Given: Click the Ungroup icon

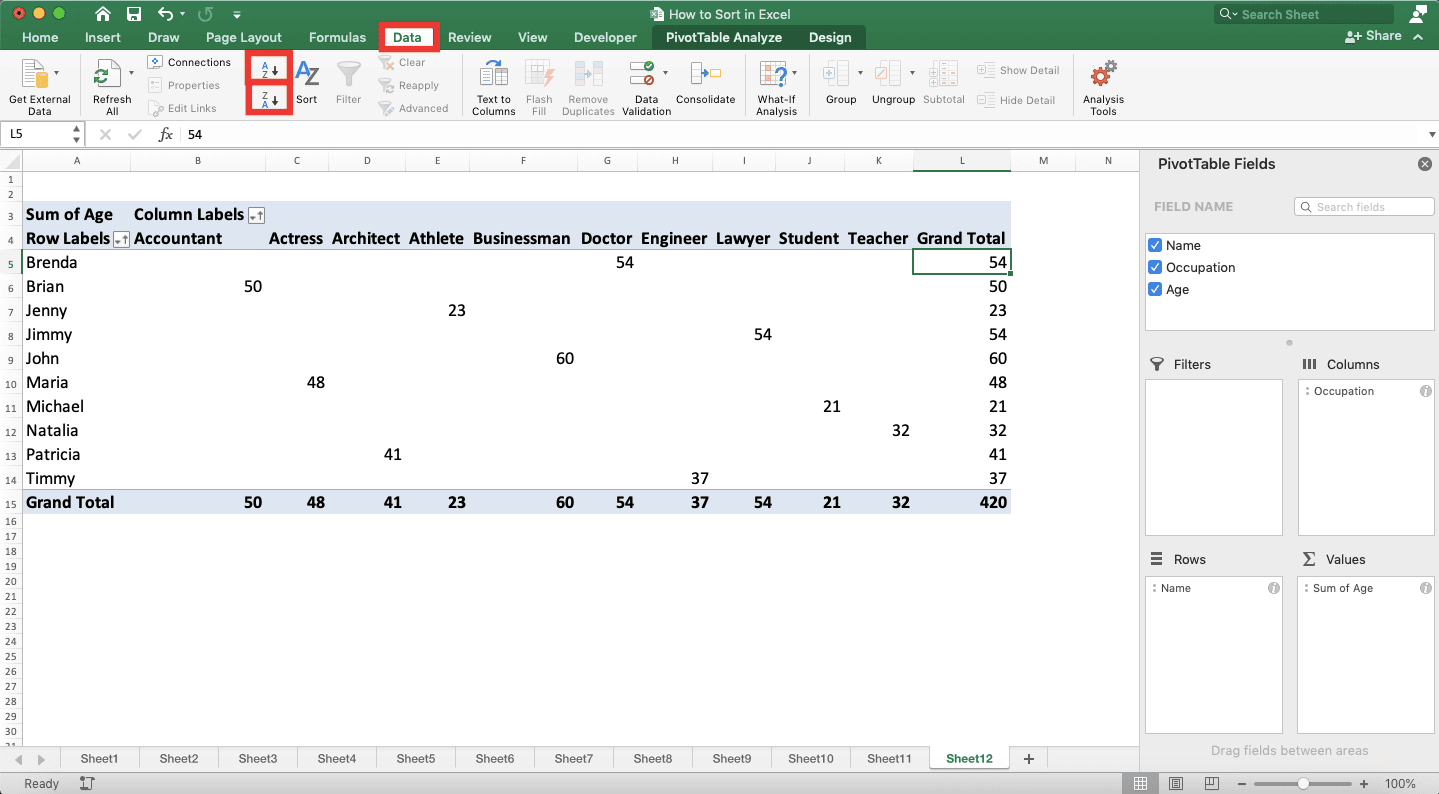Looking at the screenshot, I should 887,74.
